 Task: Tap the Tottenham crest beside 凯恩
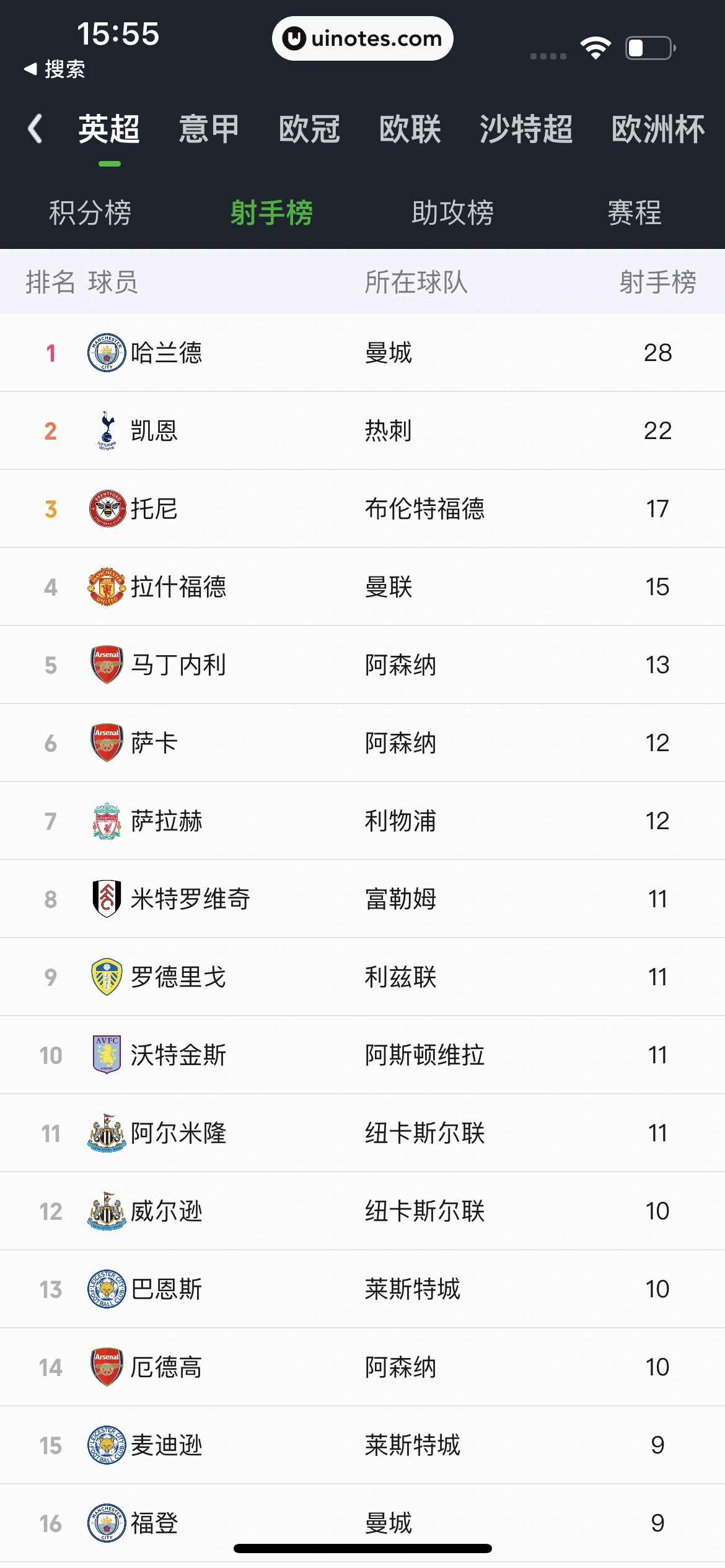pyautogui.click(x=107, y=430)
